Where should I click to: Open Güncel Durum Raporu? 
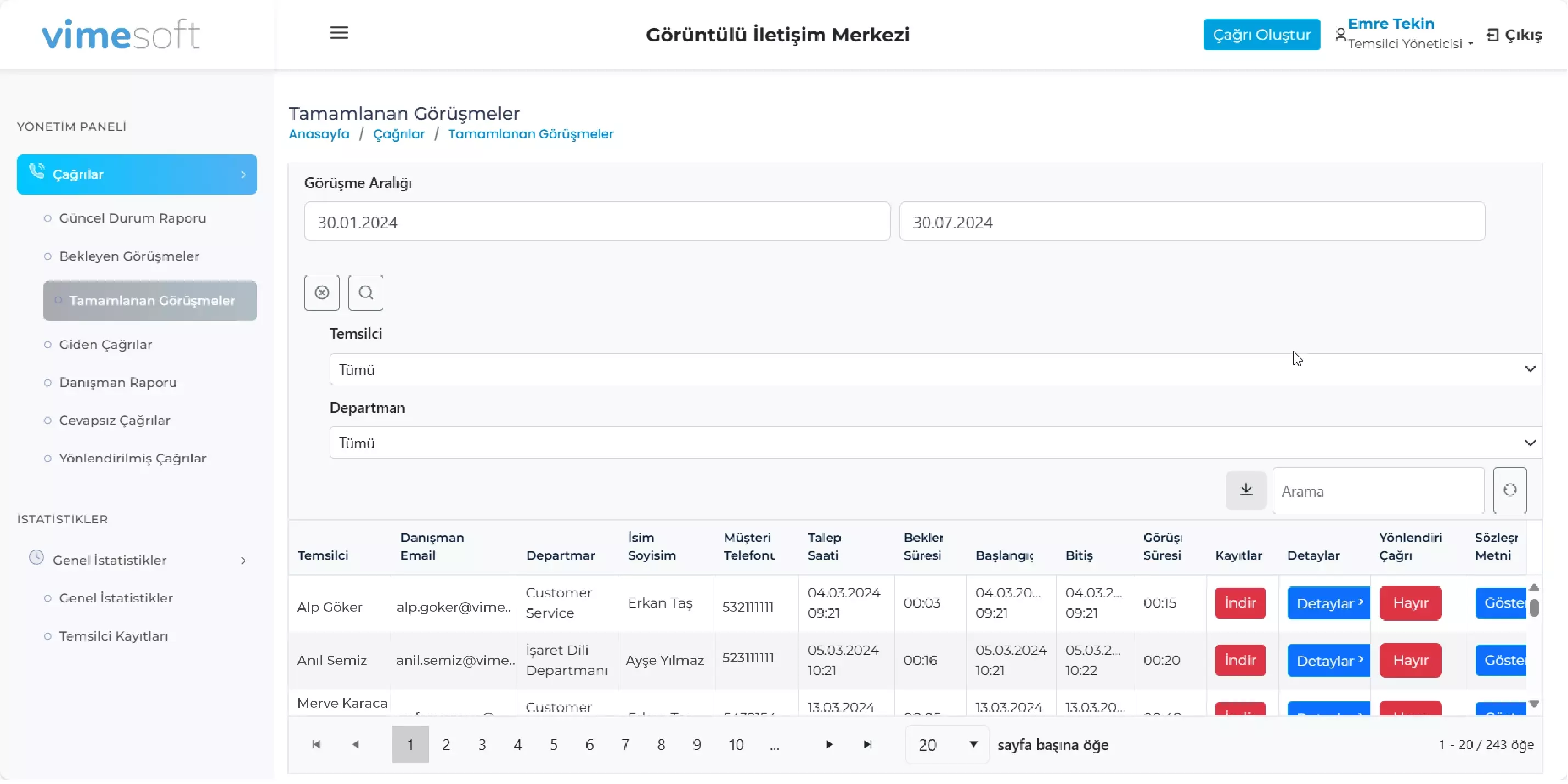tap(133, 218)
